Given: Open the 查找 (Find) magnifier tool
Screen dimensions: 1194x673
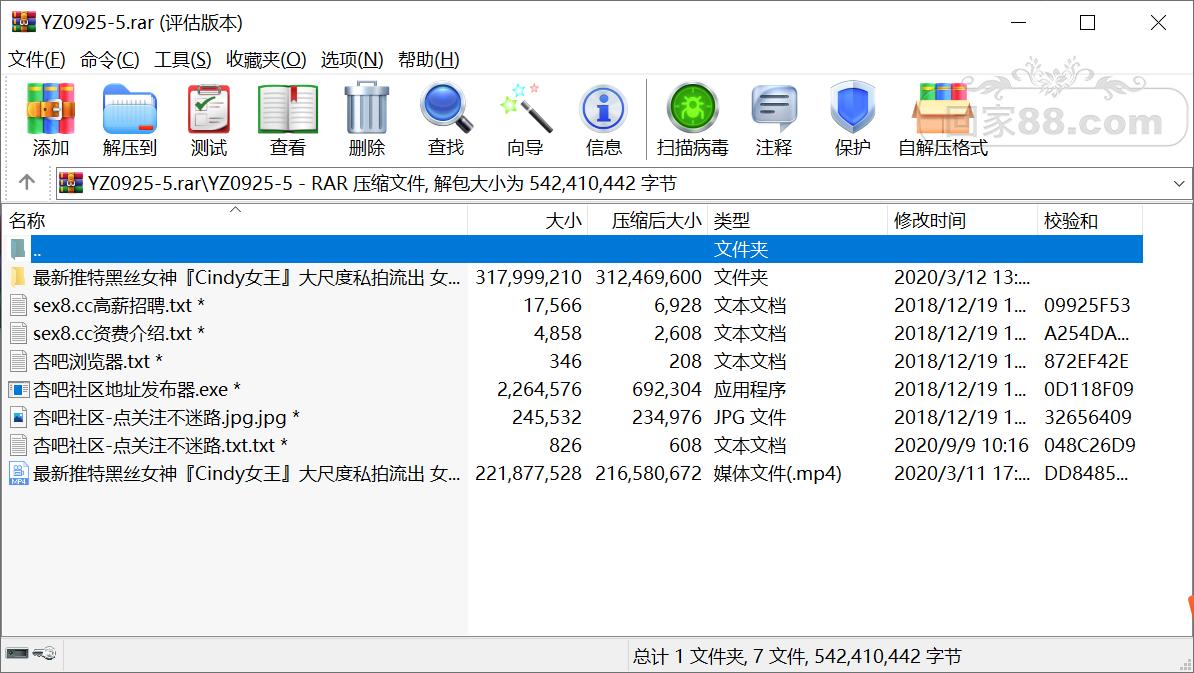Looking at the screenshot, I should click(x=446, y=108).
